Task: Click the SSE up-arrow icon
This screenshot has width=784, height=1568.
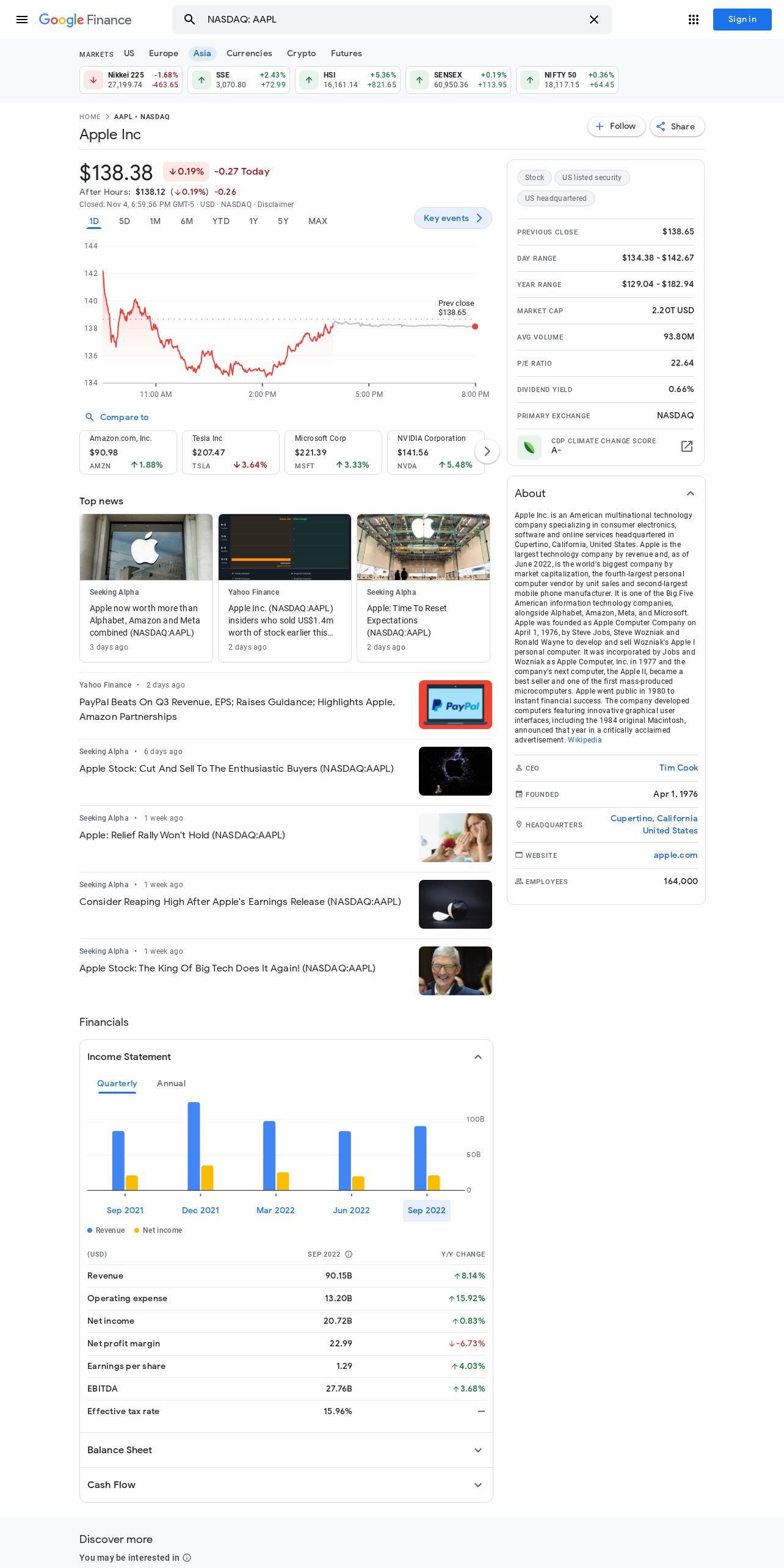Action: pos(201,80)
